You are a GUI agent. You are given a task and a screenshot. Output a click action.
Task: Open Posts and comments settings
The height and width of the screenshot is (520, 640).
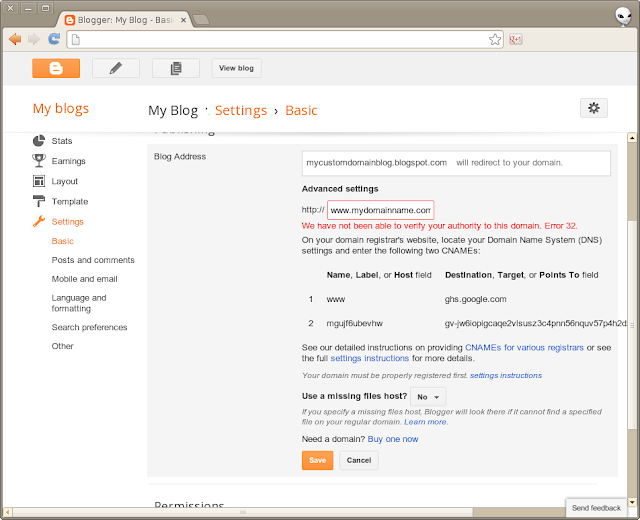click(93, 260)
